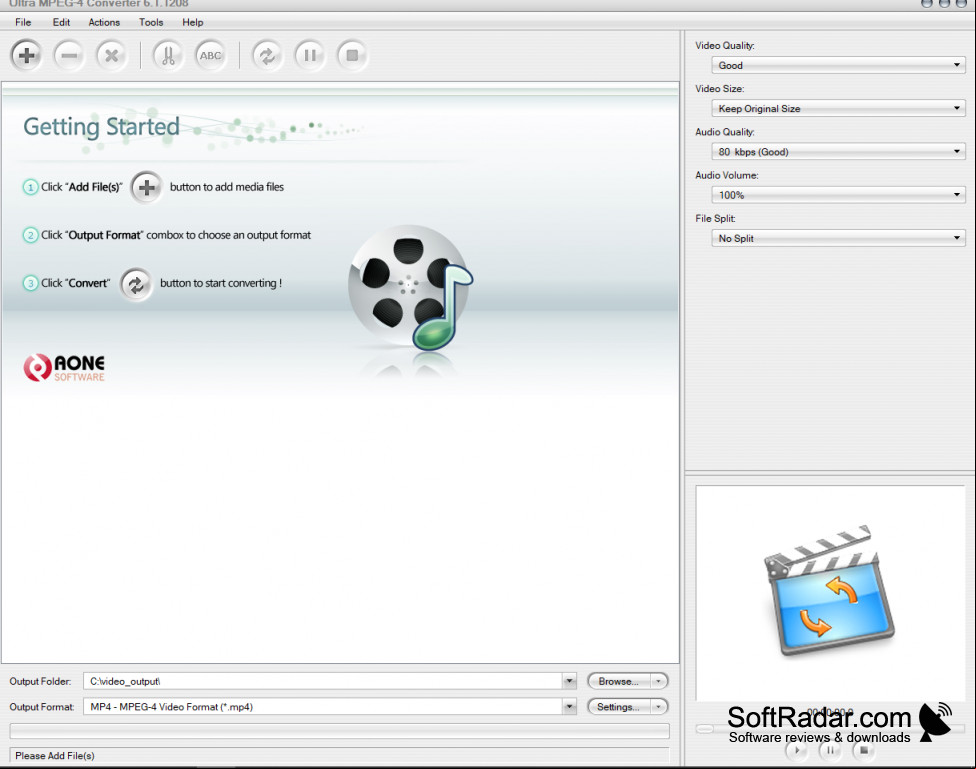
Task: Stop conversion with the toolbar stop button
Action: pos(352,55)
